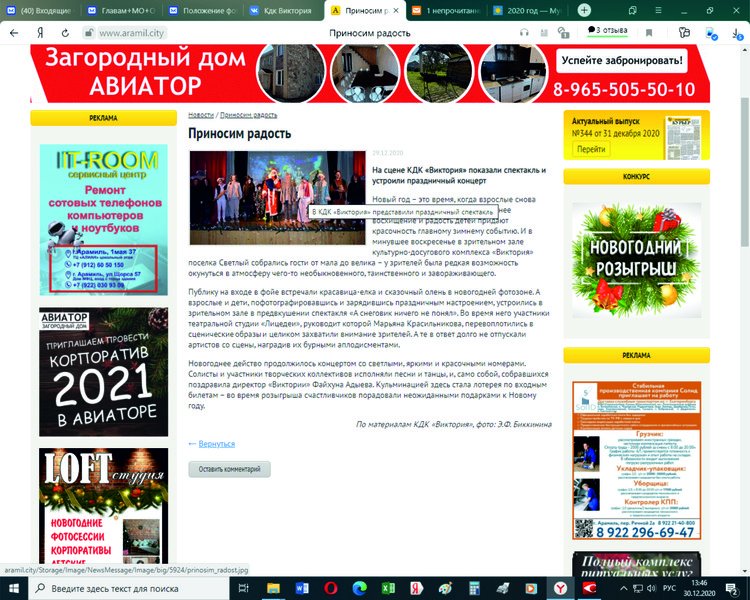Screen dimensions: 750x600
Task: Open Excel from the taskbar
Action: pyautogui.click(x=387, y=587)
